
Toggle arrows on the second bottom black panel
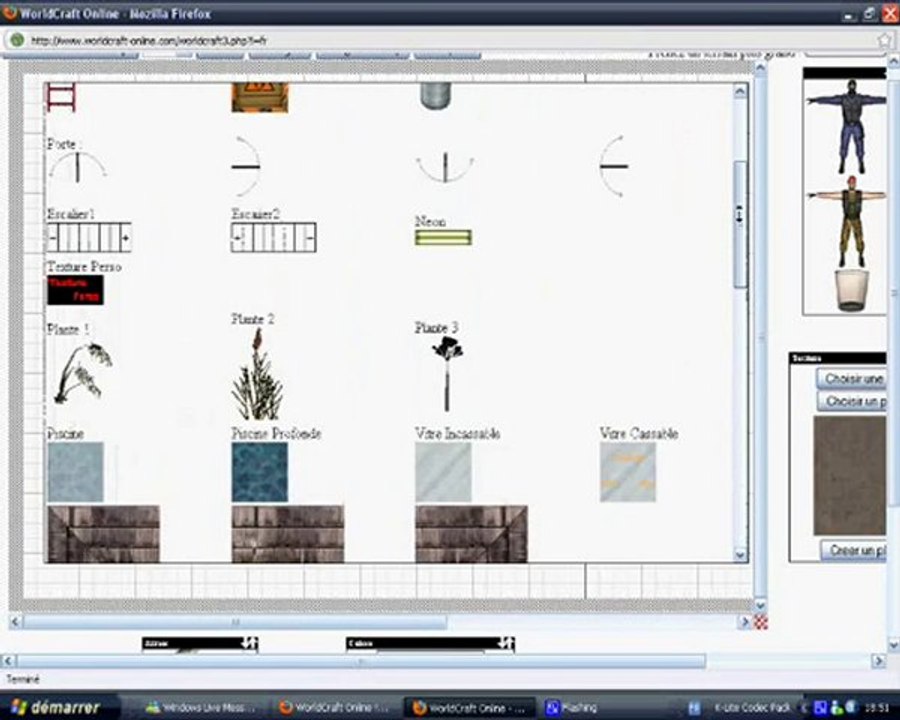point(505,642)
